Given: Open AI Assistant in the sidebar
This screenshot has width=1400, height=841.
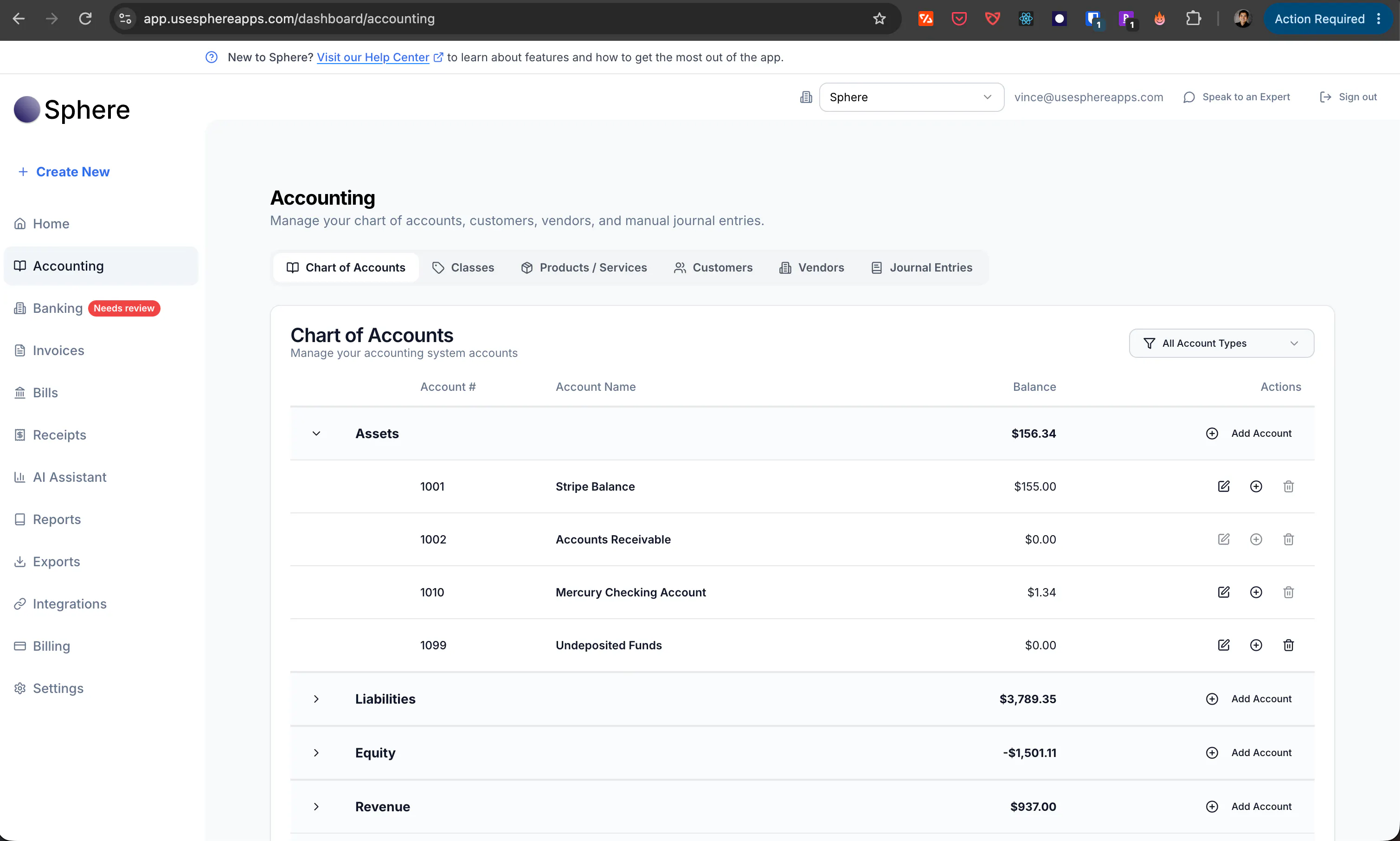Looking at the screenshot, I should tap(101, 477).
